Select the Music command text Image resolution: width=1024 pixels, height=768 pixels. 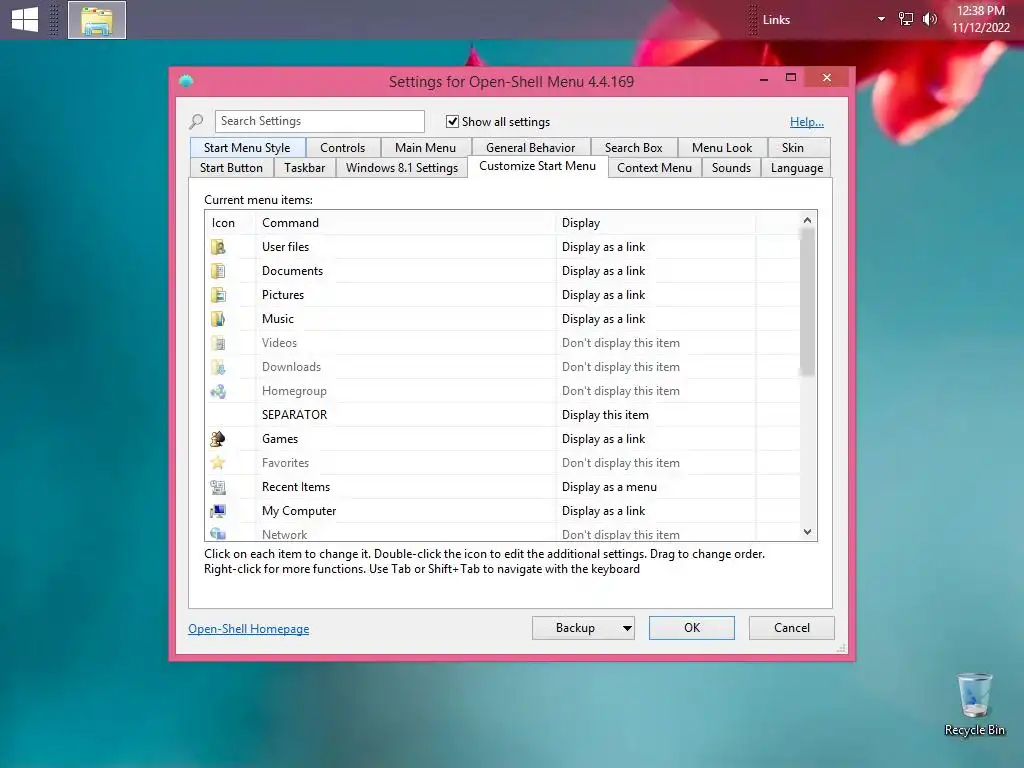point(278,319)
